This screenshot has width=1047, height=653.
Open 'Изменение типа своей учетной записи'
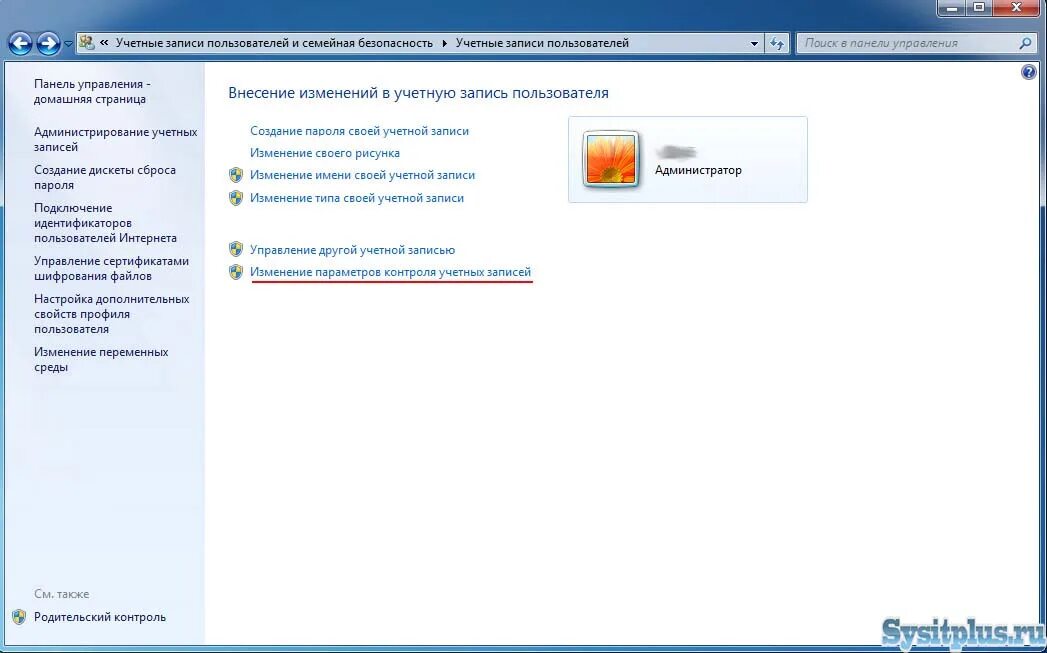coord(357,198)
